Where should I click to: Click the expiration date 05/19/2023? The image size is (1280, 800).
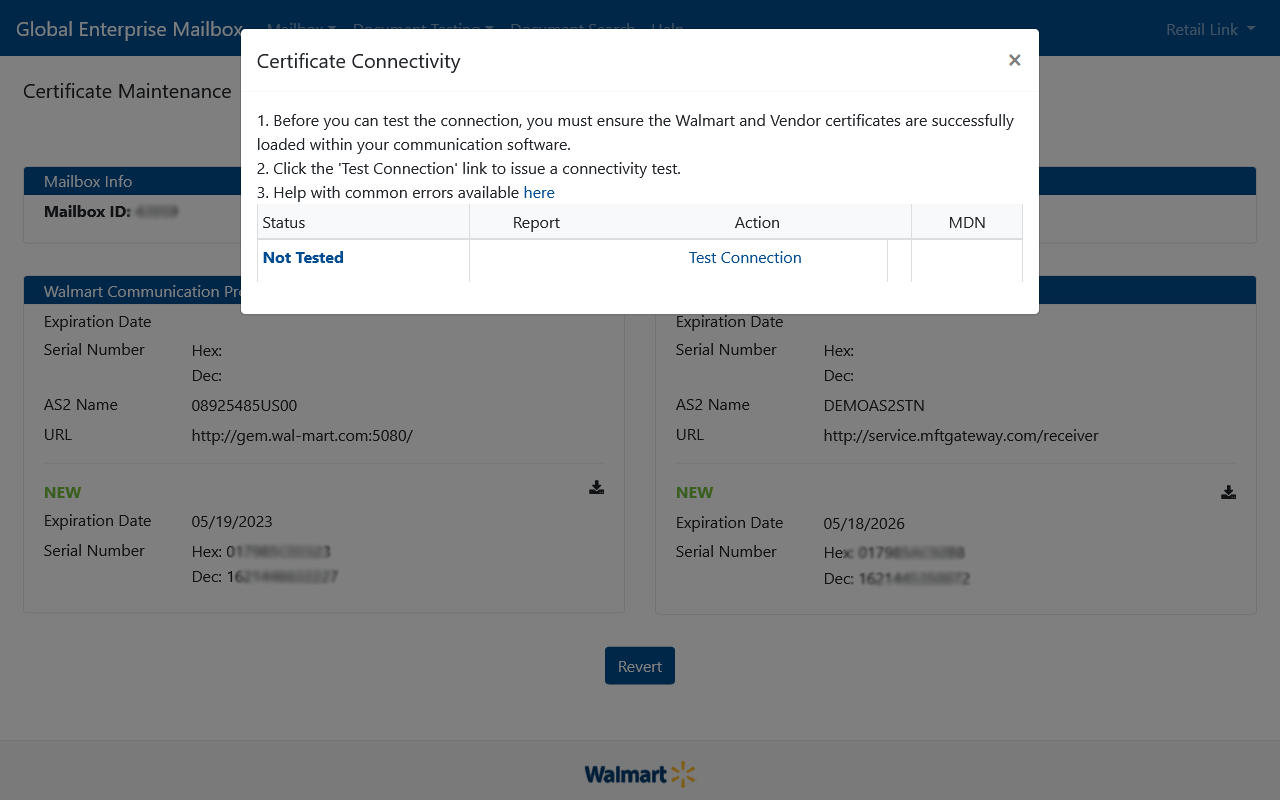pyautogui.click(x=232, y=522)
